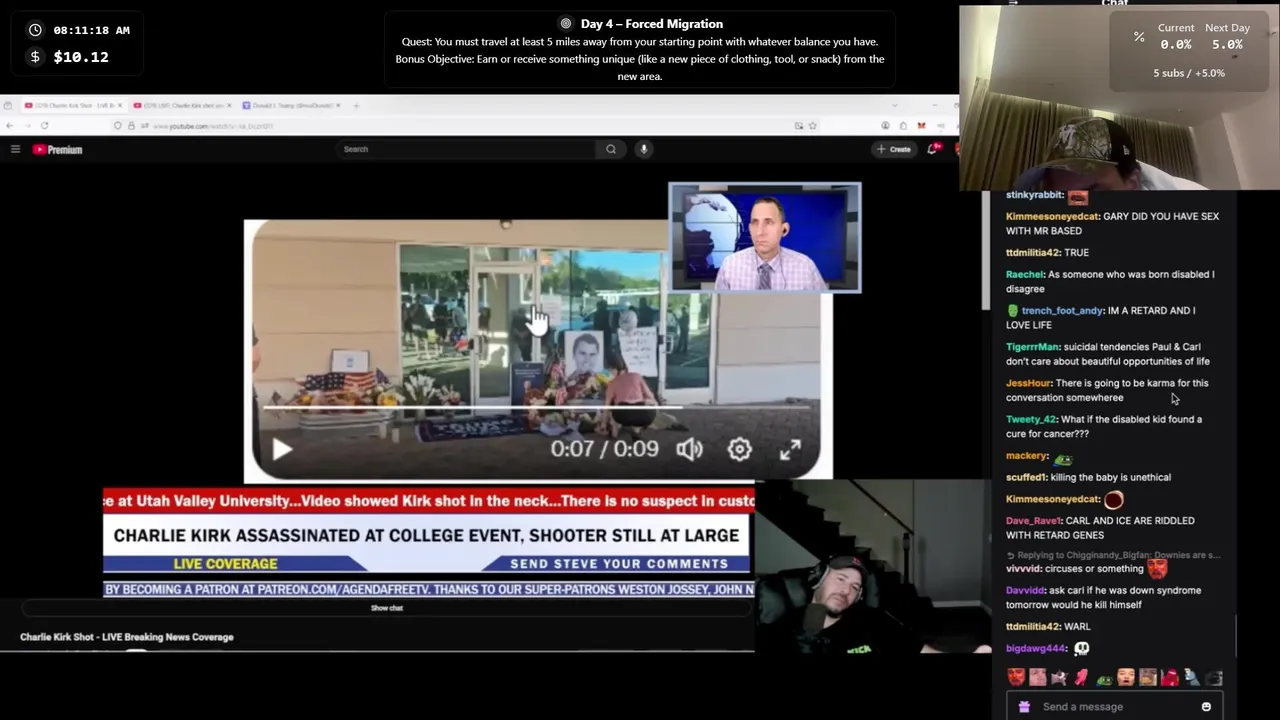Open username bigdawg444 in chat
Screen dimensions: 1280x720
click(1036, 648)
